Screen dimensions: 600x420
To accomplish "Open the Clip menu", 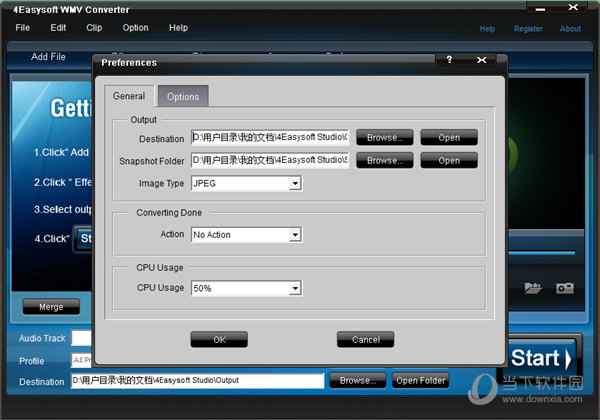I will click(x=94, y=28).
